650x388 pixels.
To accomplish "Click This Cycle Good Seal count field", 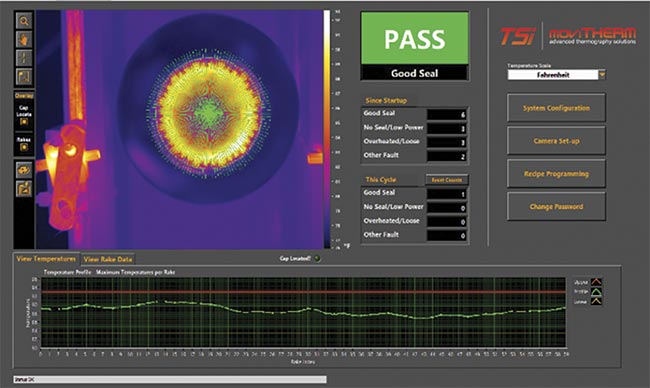I will point(447,194).
